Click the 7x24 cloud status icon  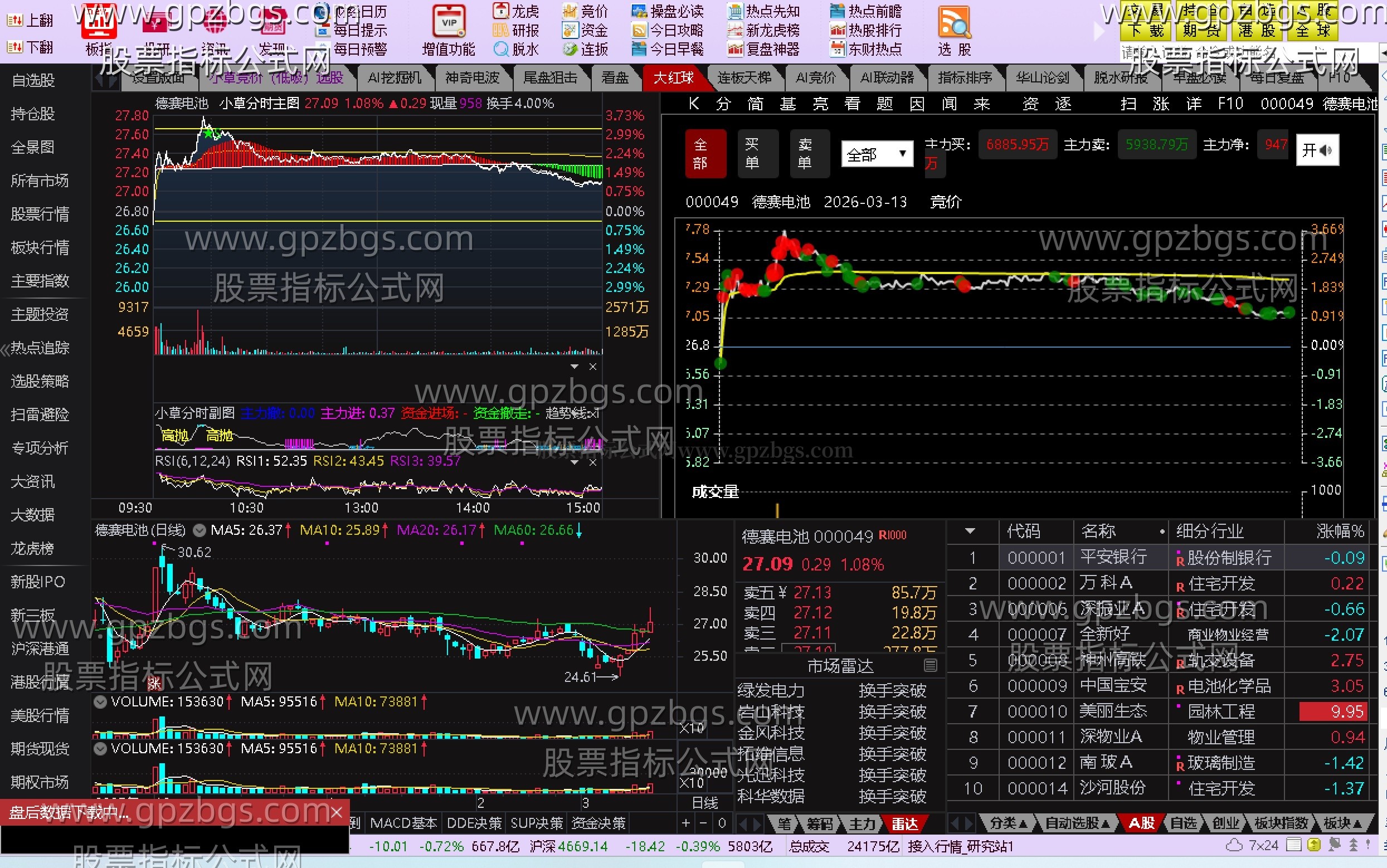click(1234, 845)
